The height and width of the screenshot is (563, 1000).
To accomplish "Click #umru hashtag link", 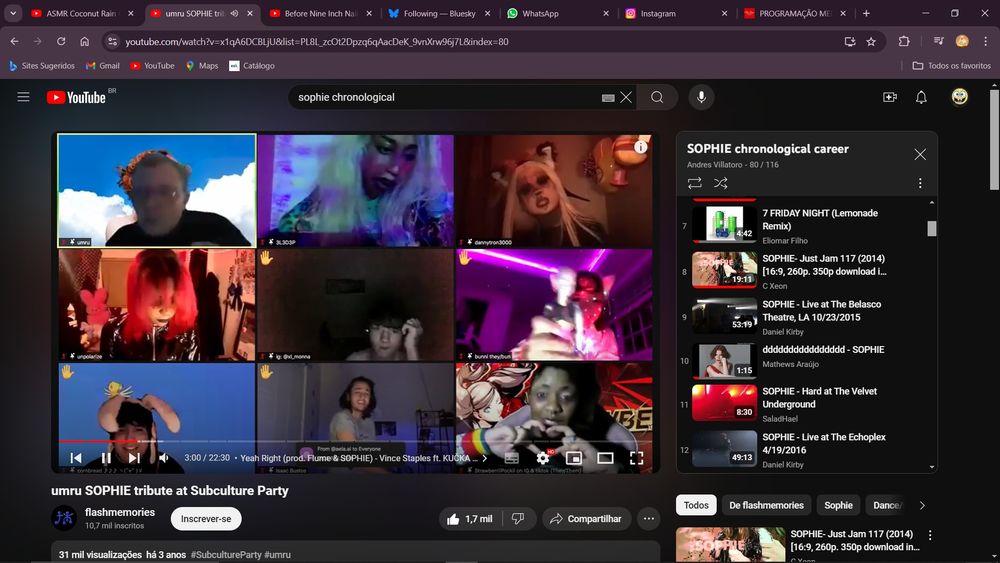I will pyautogui.click(x=277, y=555).
